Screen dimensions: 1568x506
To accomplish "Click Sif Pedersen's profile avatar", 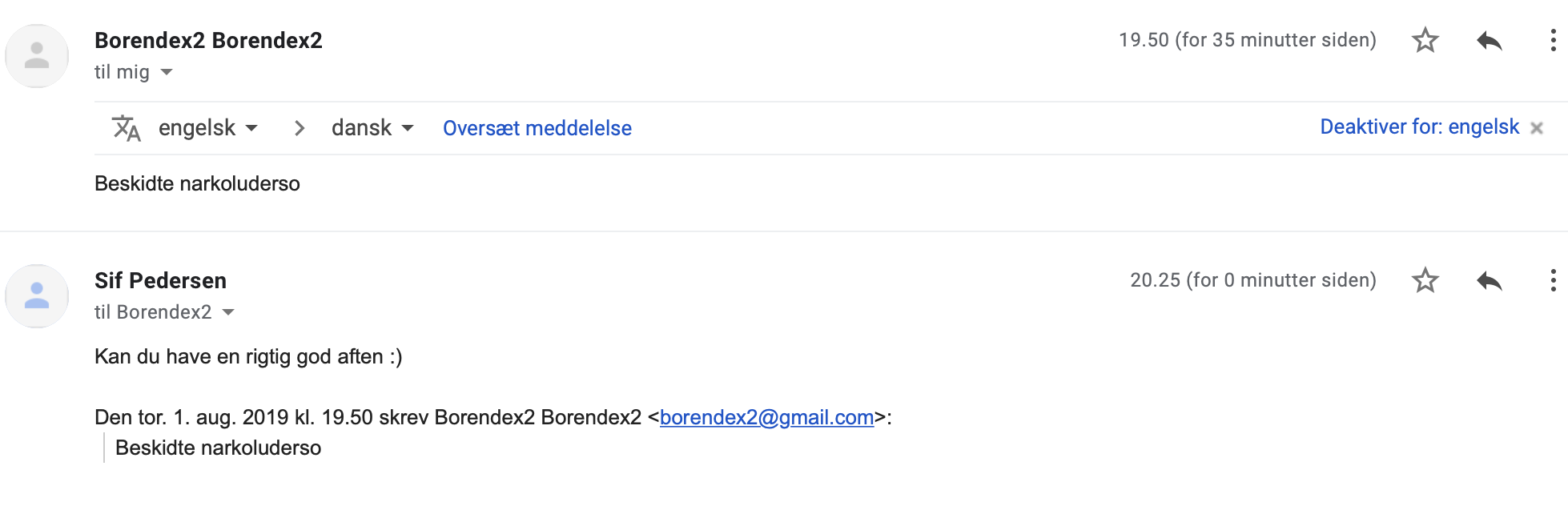I will (37, 296).
